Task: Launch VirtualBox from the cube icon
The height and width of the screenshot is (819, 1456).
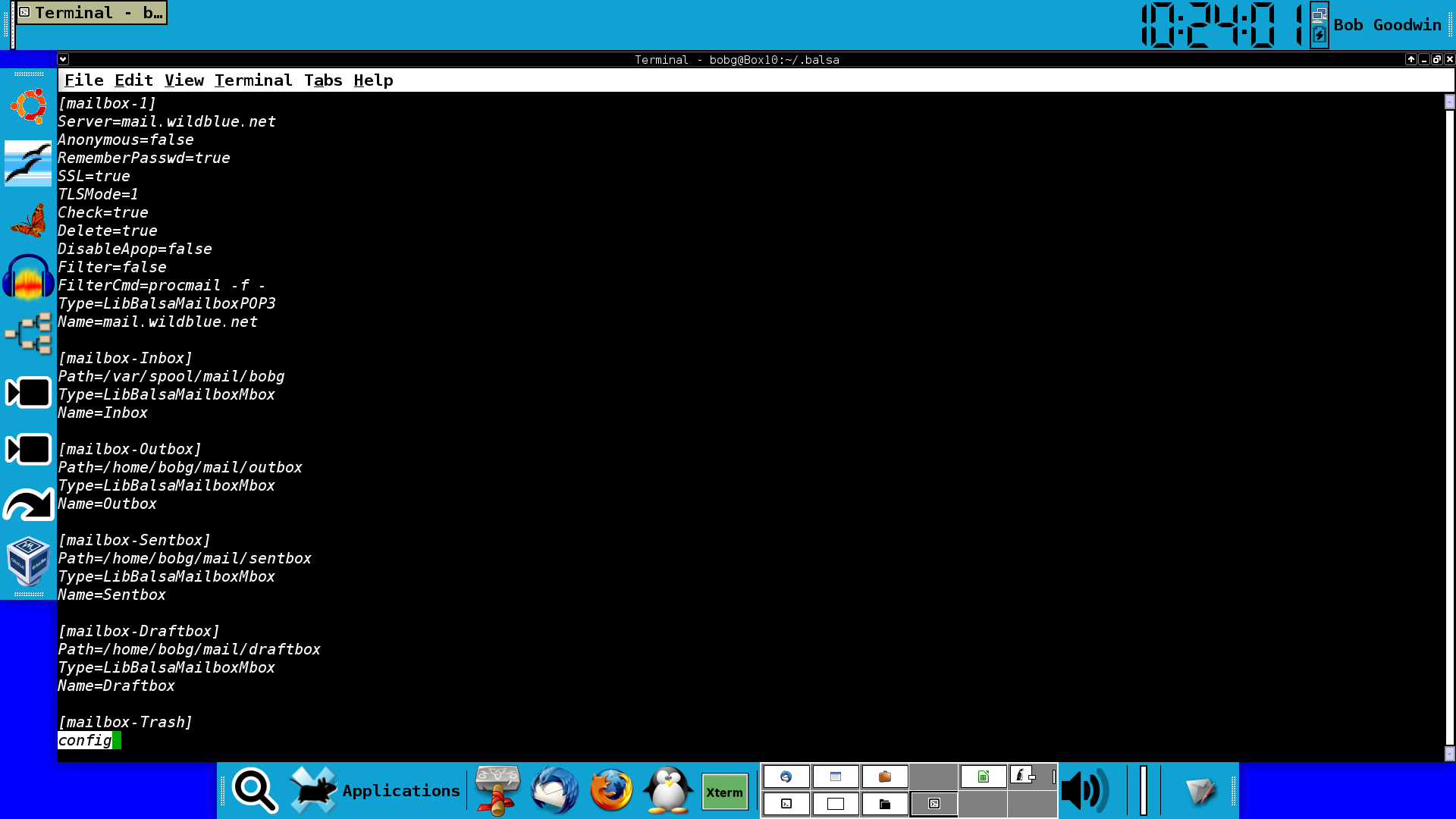Action: 28,562
